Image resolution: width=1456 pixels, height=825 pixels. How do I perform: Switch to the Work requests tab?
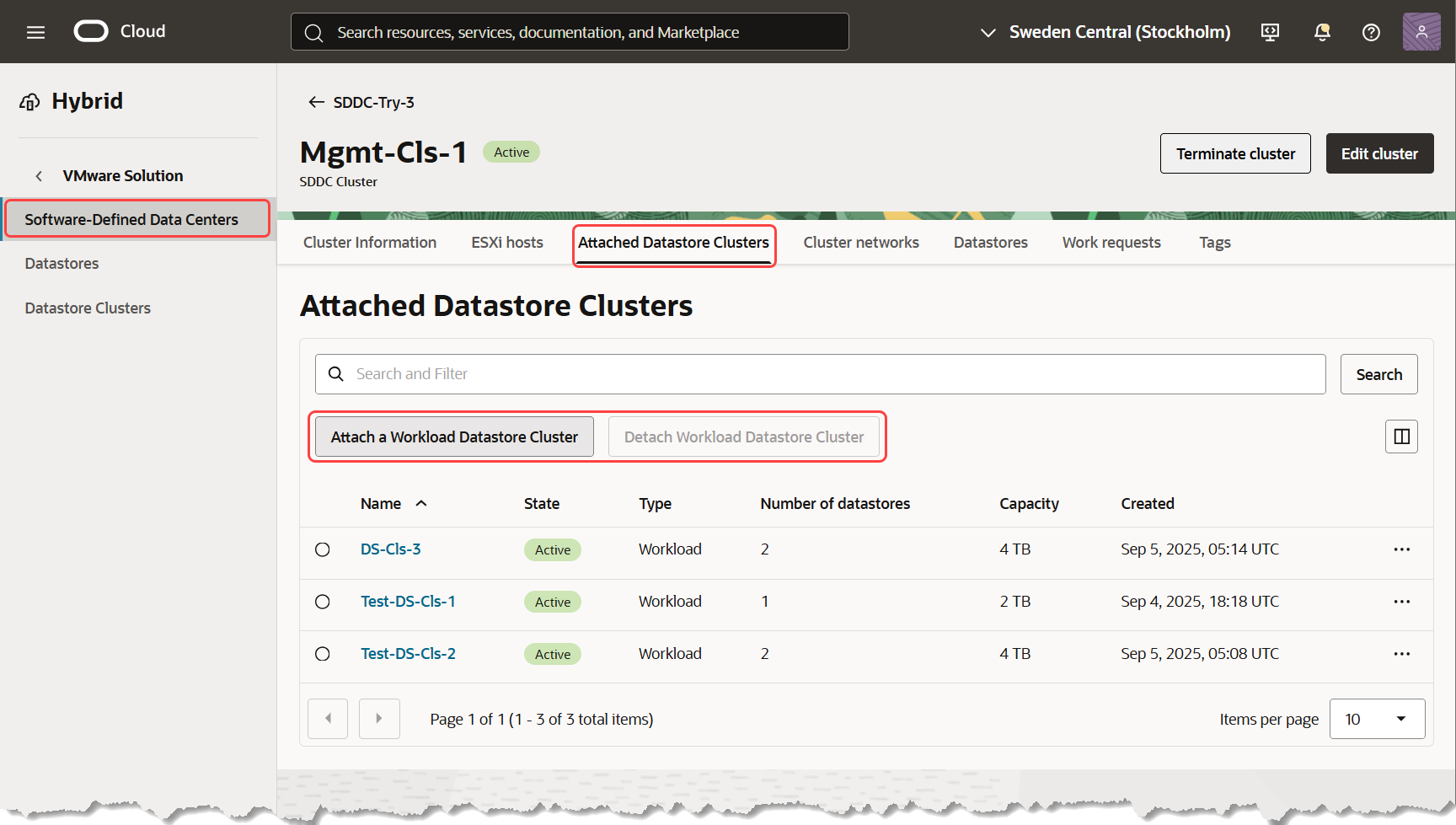coord(1111,242)
